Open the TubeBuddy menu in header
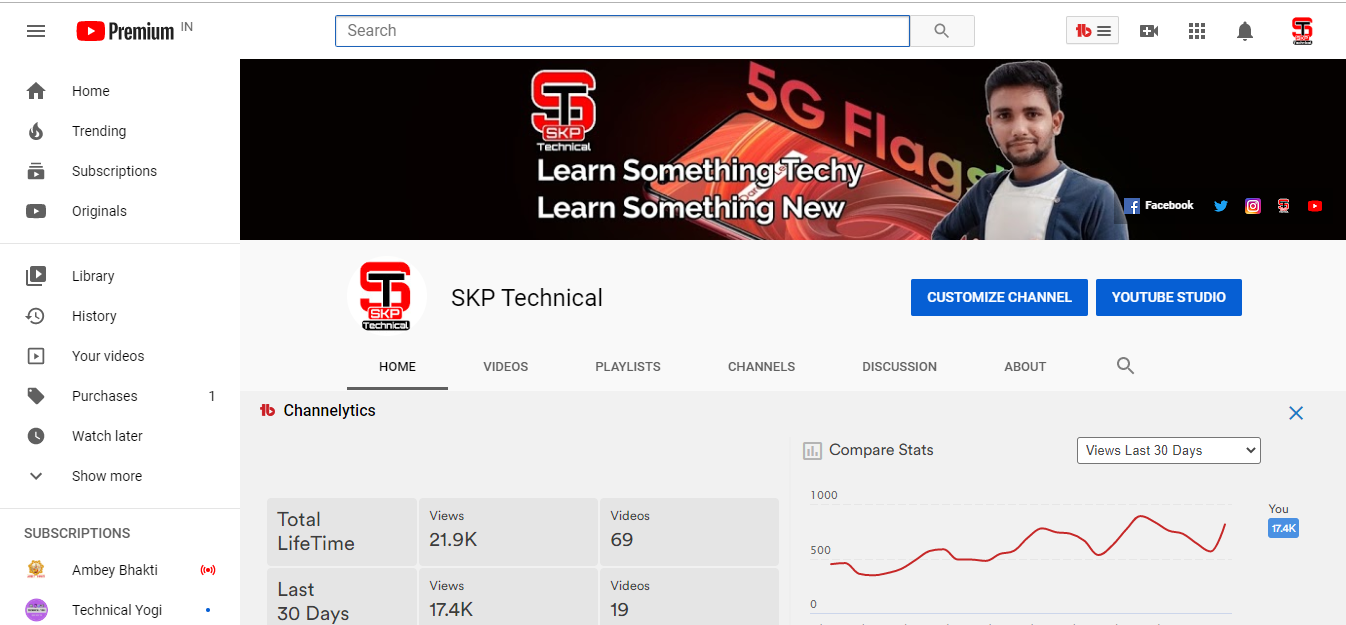This screenshot has width=1346, height=625. tap(1092, 31)
